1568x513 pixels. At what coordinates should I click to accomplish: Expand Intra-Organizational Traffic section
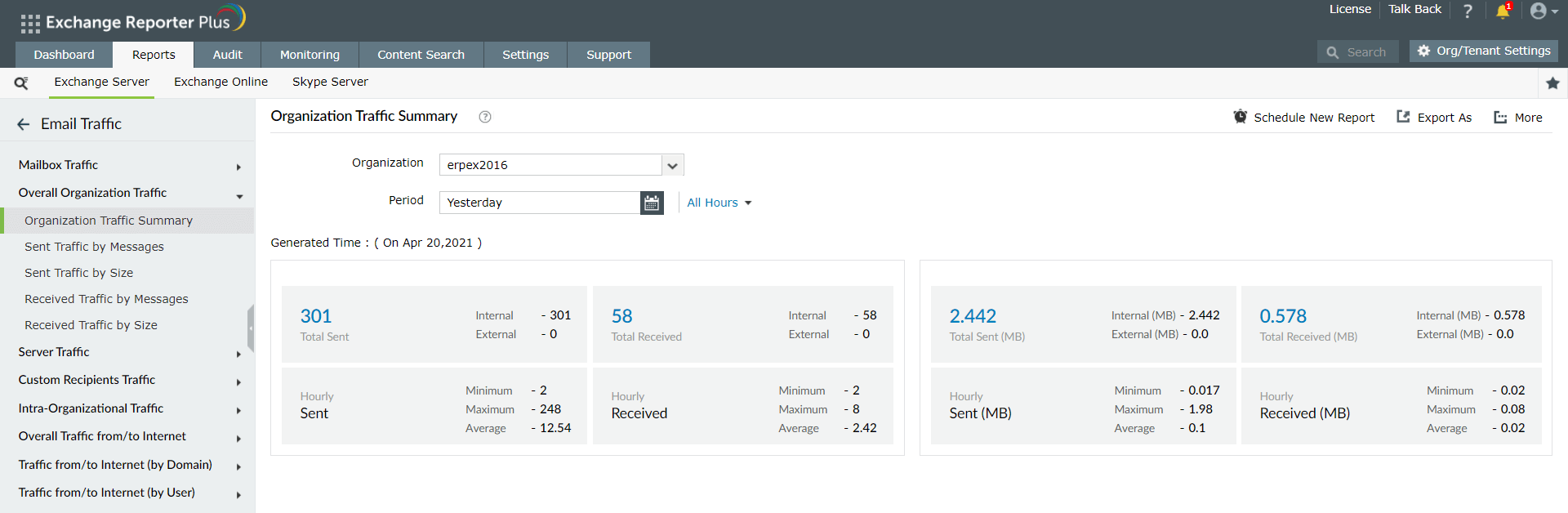coord(238,411)
